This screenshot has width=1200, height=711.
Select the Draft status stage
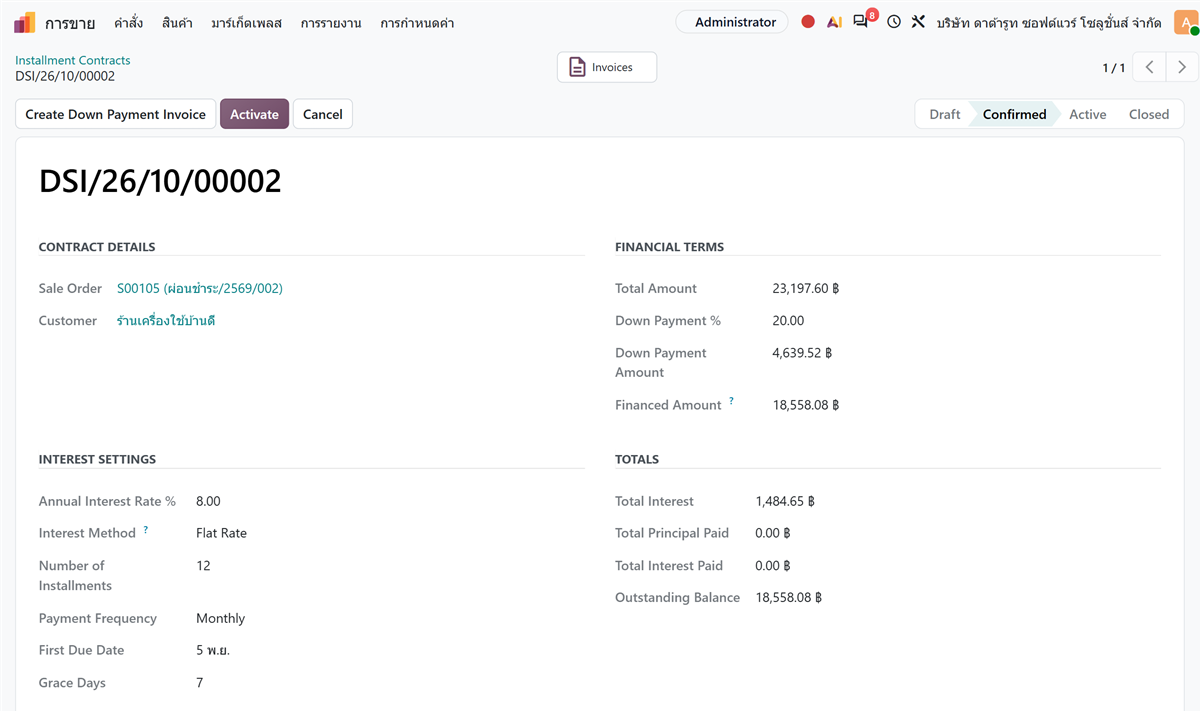(944, 114)
